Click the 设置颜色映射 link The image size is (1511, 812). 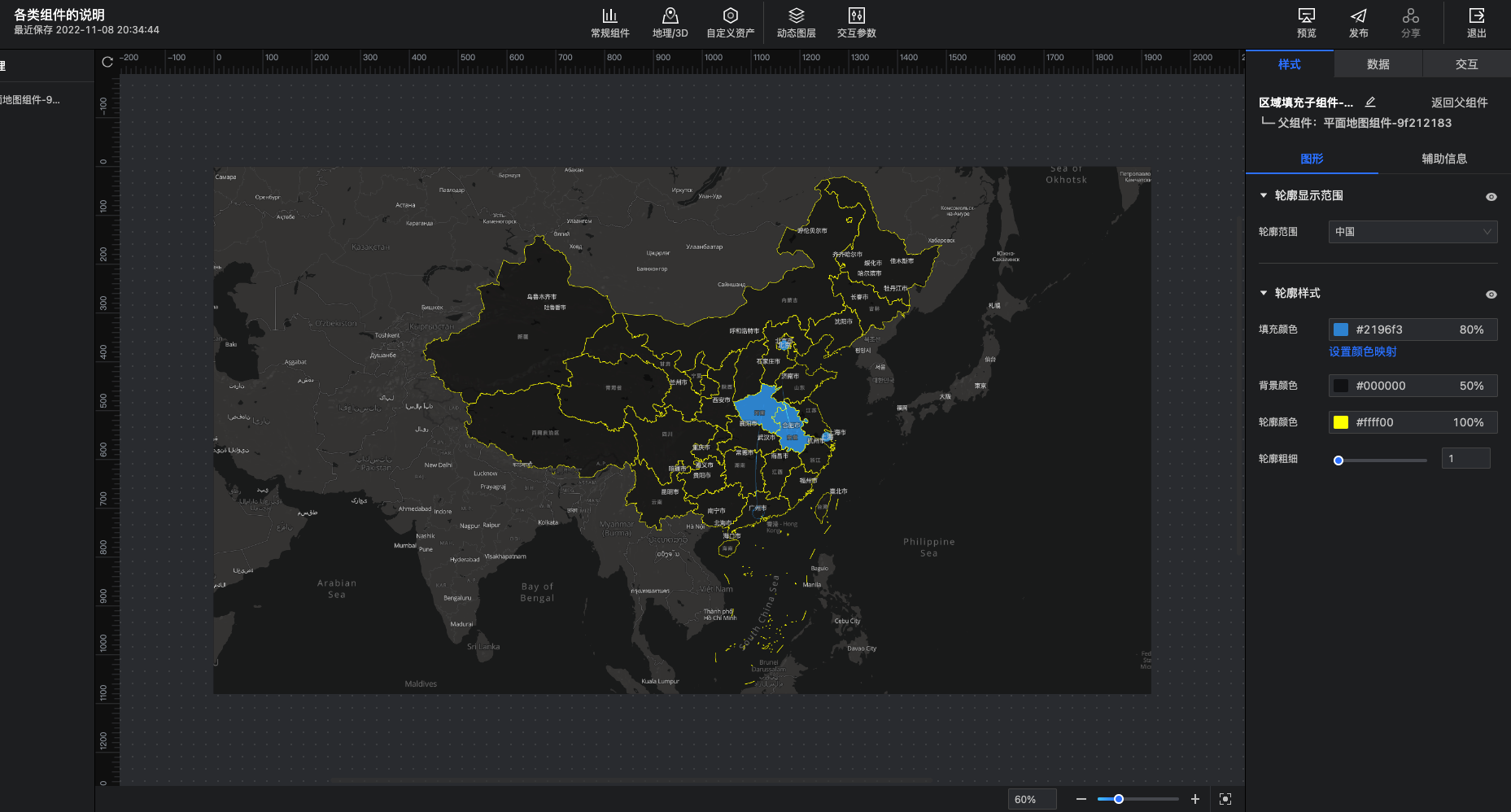click(1362, 351)
